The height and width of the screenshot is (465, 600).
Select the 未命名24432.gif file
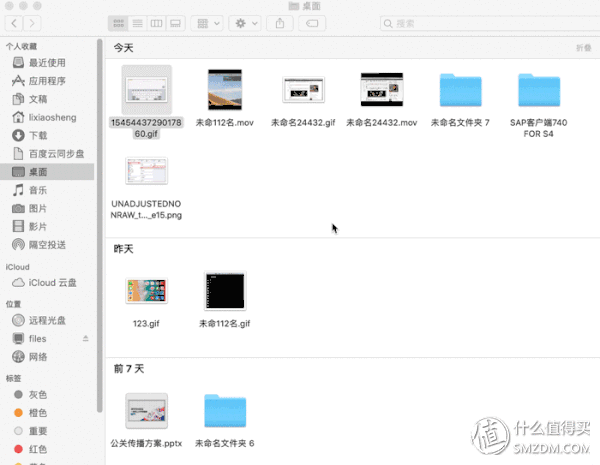[x=303, y=90]
